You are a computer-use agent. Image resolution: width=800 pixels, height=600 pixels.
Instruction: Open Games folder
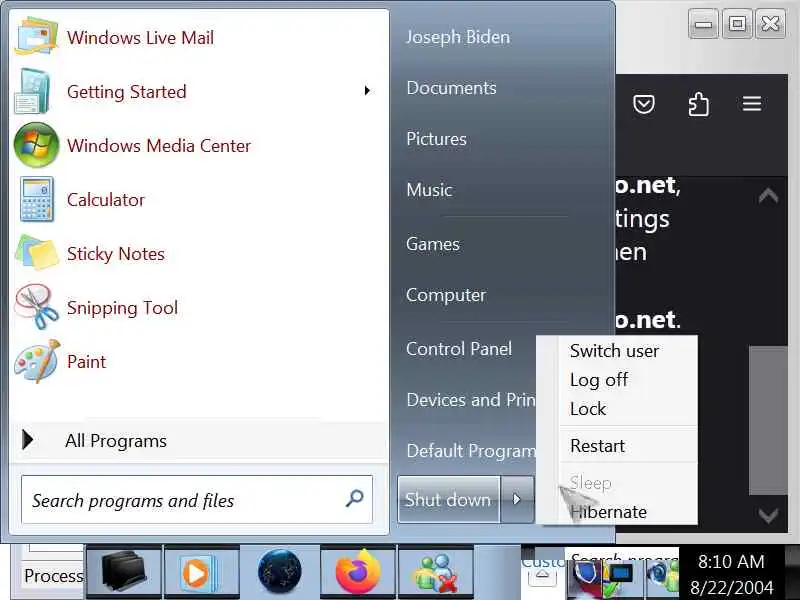point(433,244)
